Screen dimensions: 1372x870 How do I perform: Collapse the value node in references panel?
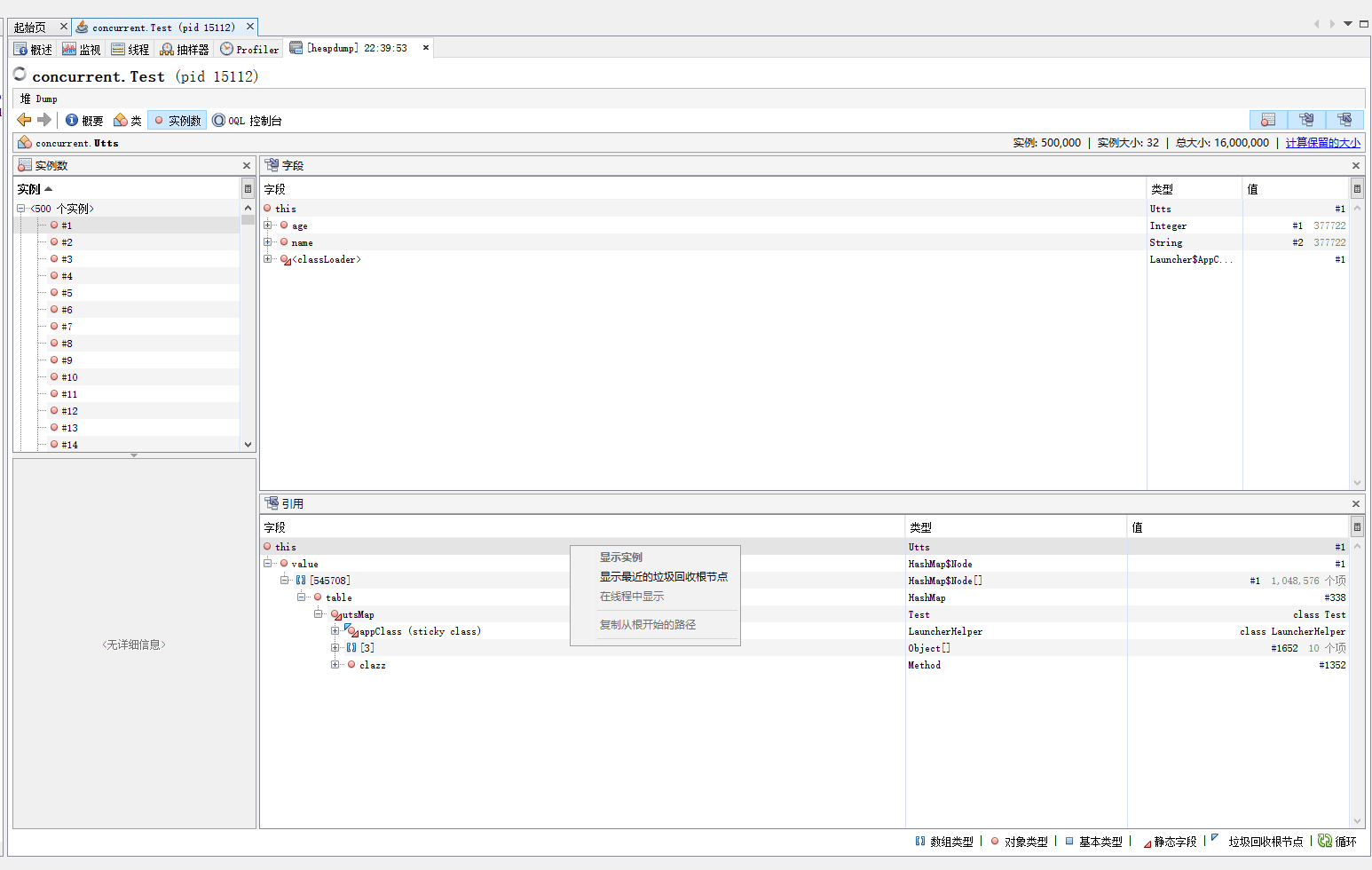coord(266,563)
